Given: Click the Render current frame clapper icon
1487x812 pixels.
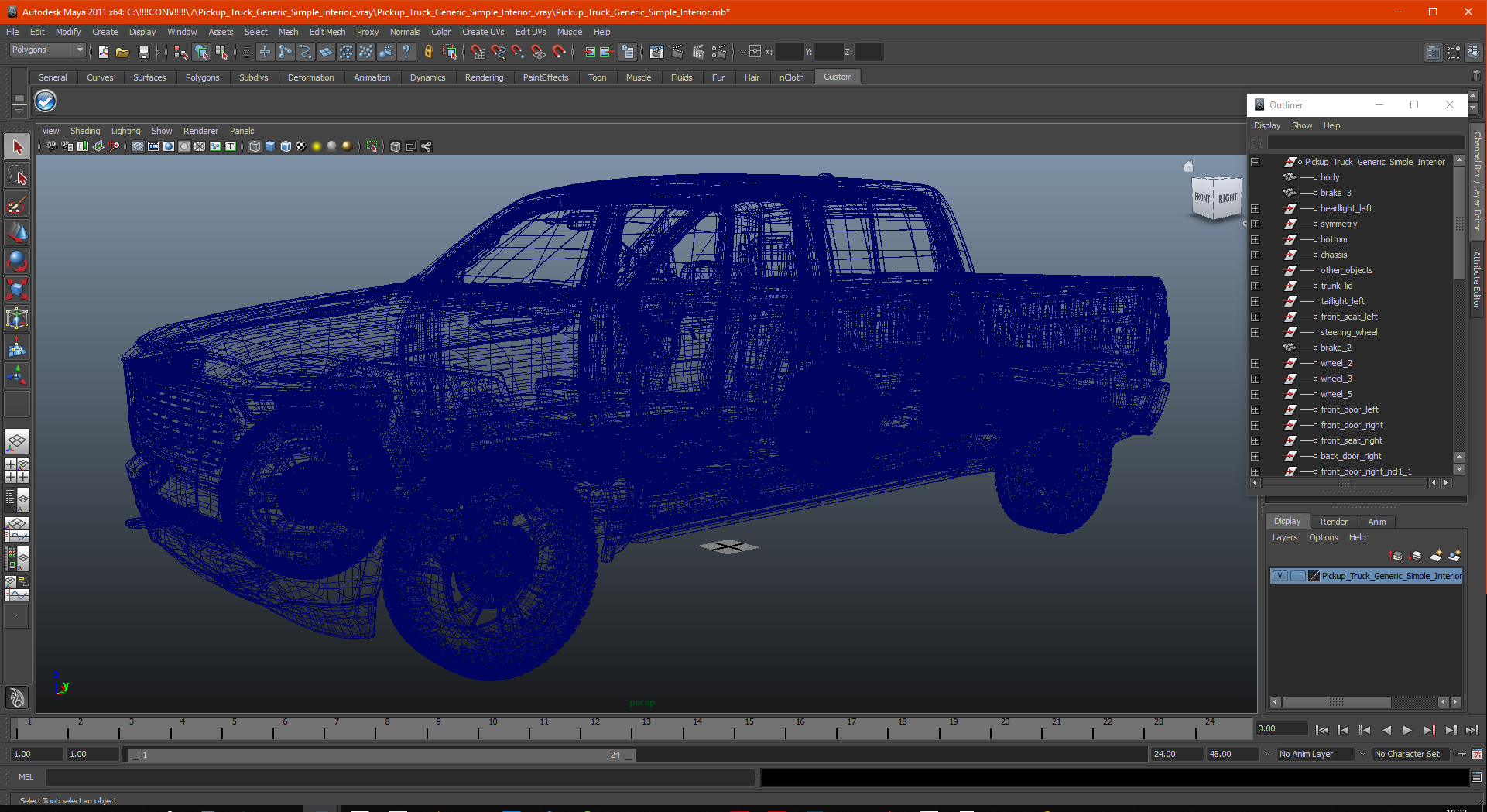Looking at the screenshot, I should 677,52.
